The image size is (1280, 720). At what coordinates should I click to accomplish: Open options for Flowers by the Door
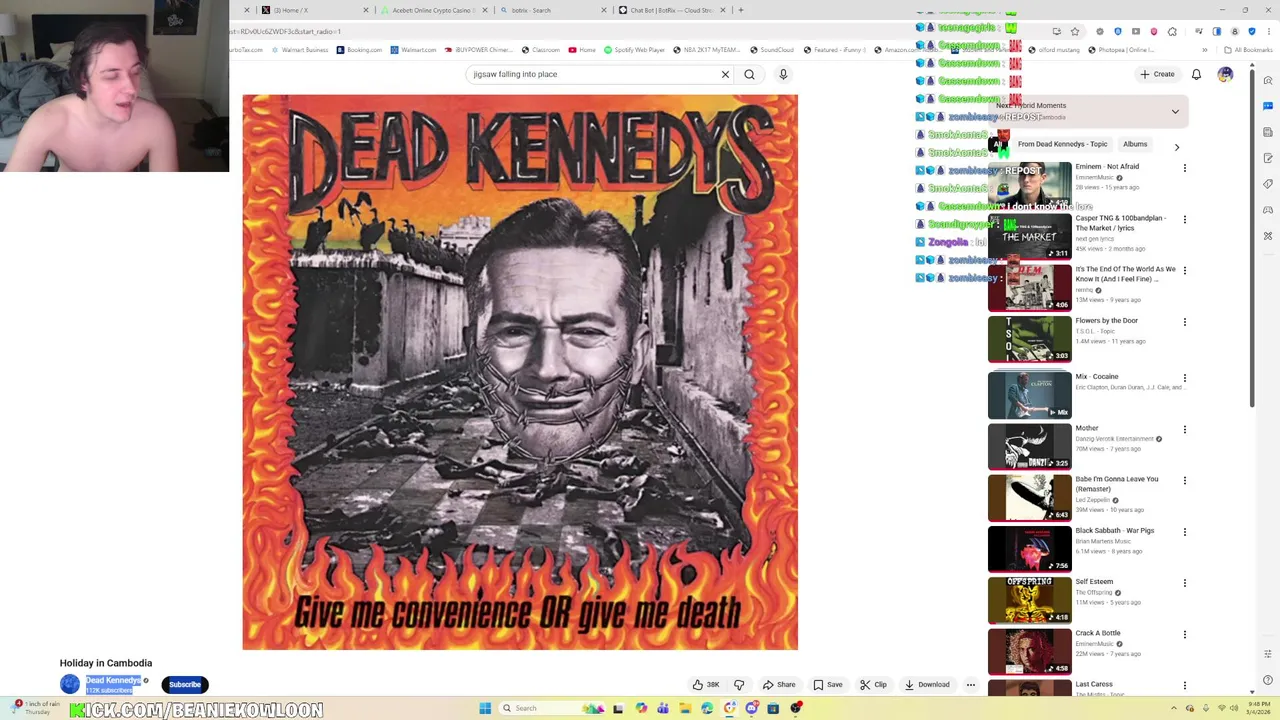click(1185, 322)
